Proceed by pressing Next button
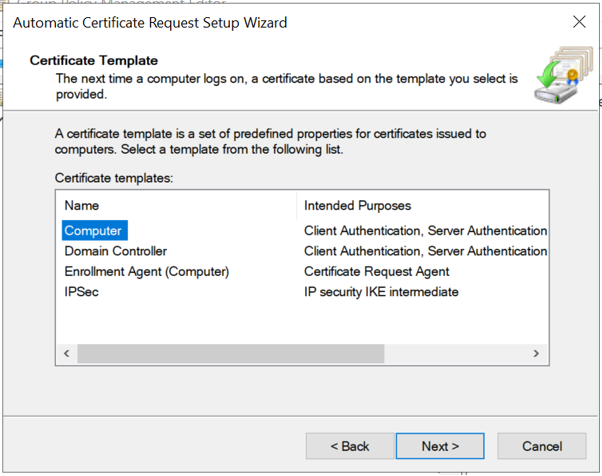602x476 pixels. coord(440,446)
